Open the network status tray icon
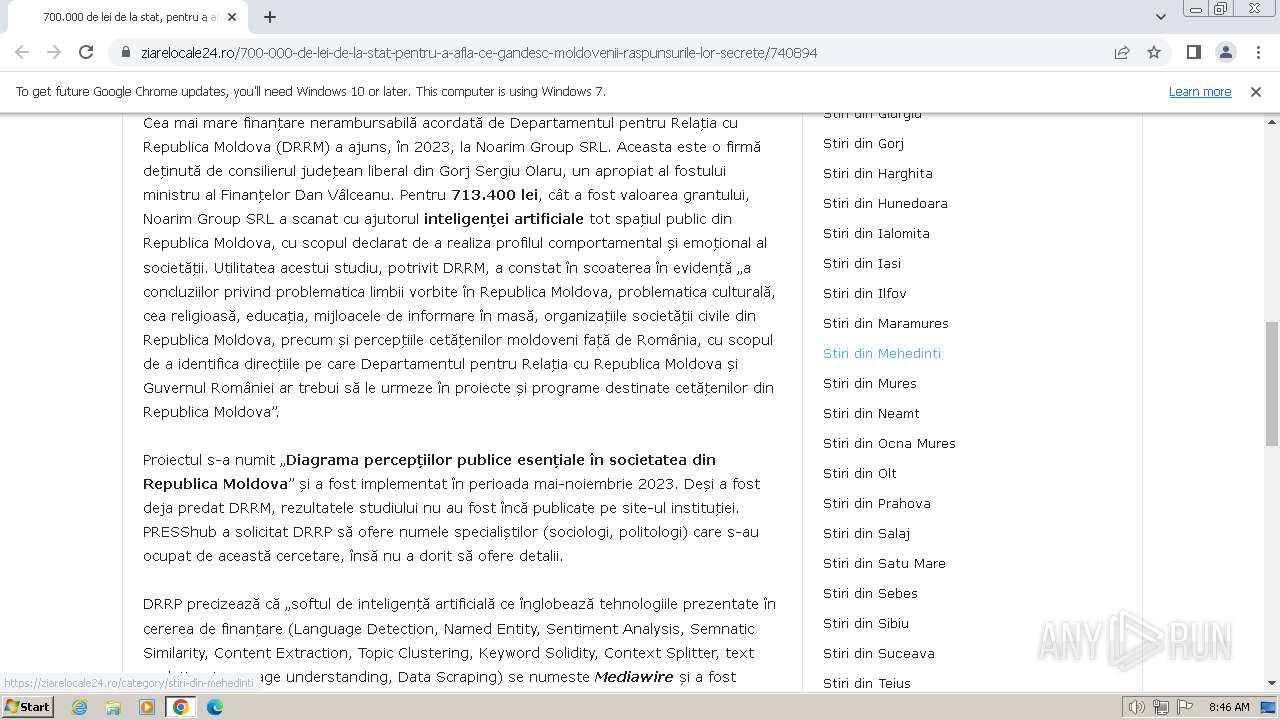 [1161, 707]
